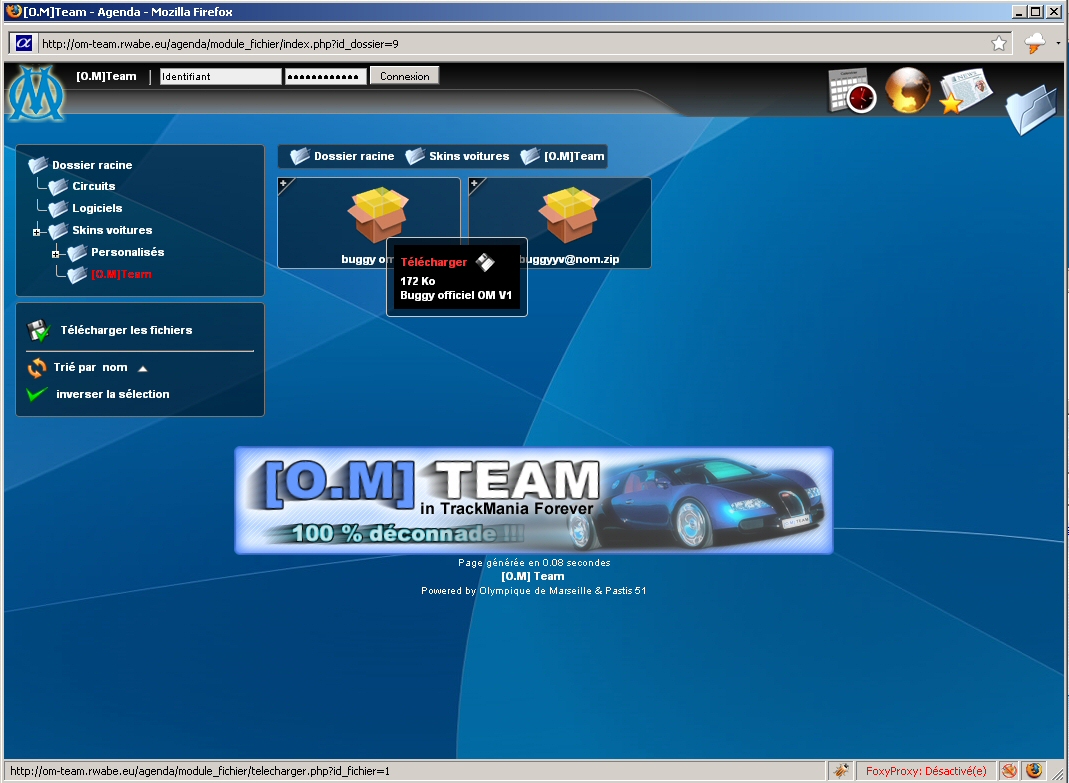Image resolution: width=1069 pixels, height=783 pixels.
Task: Open the calendar with clock agenda icon
Action: point(852,90)
